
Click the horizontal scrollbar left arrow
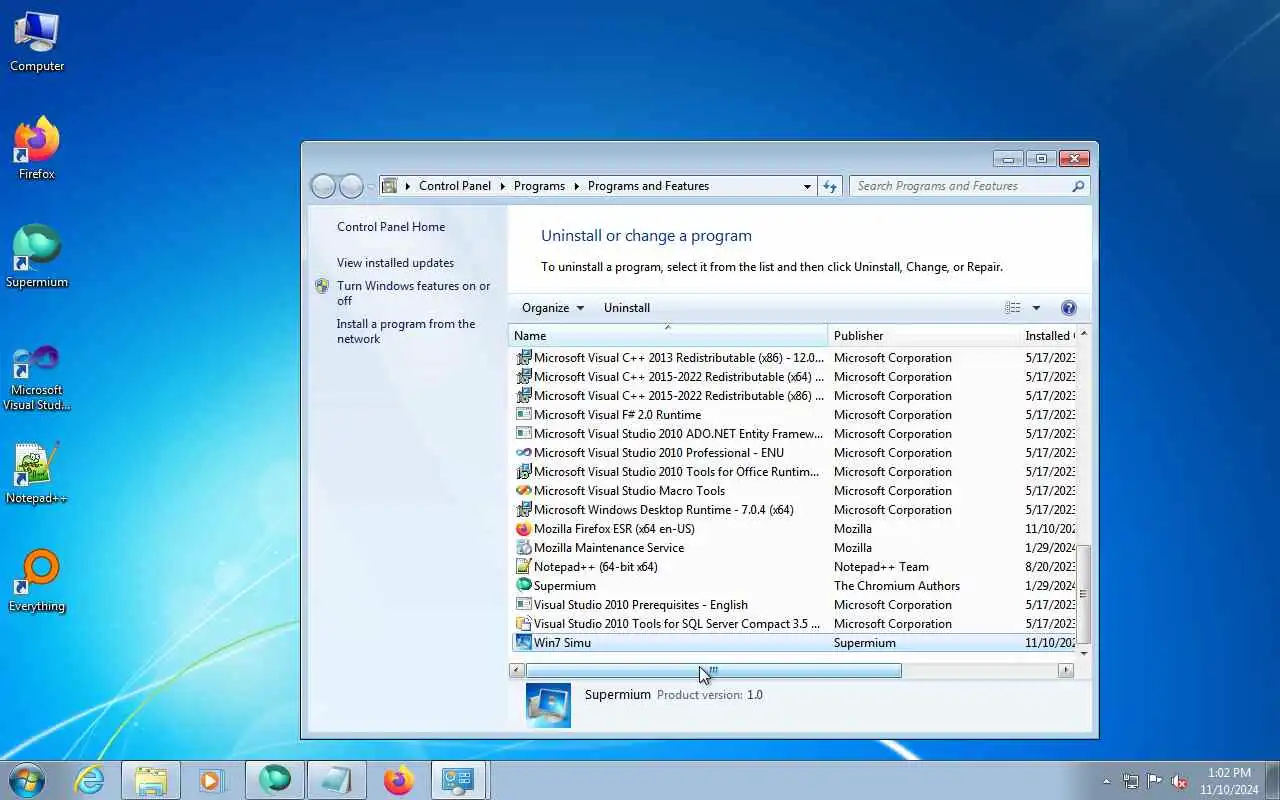point(517,670)
